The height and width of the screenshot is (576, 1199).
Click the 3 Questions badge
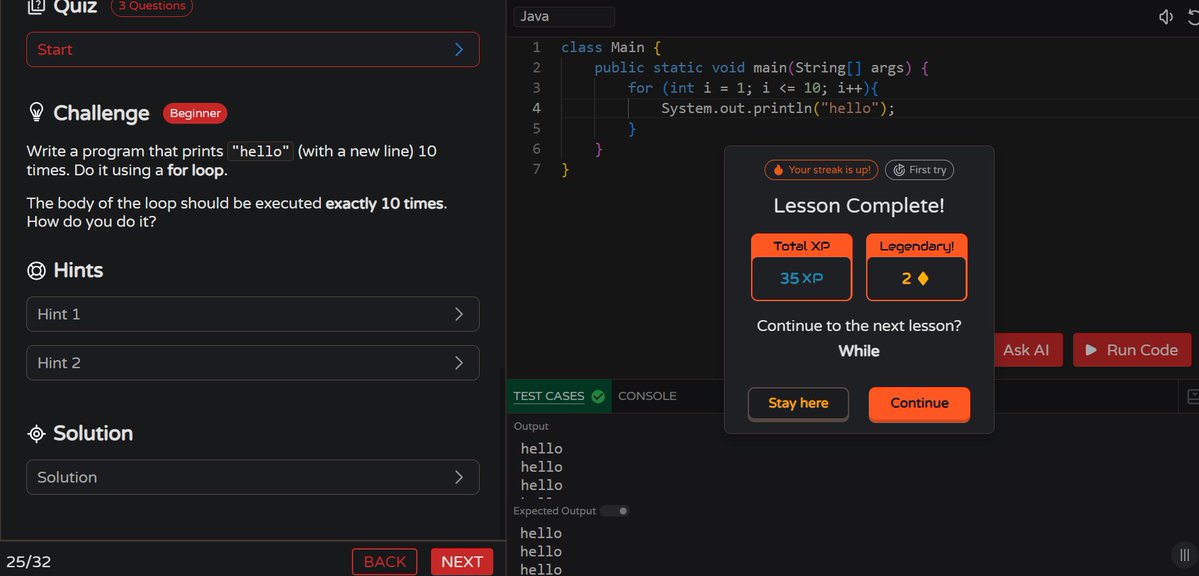pyautogui.click(x=151, y=7)
